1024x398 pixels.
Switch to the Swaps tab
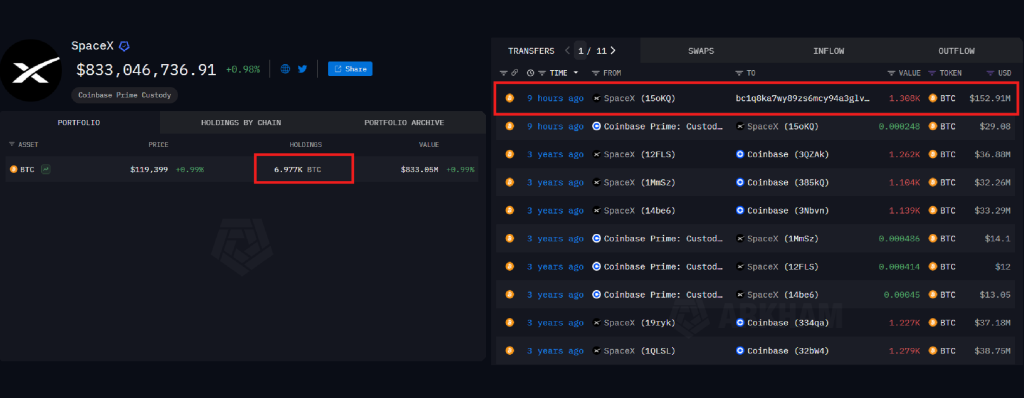click(701, 51)
